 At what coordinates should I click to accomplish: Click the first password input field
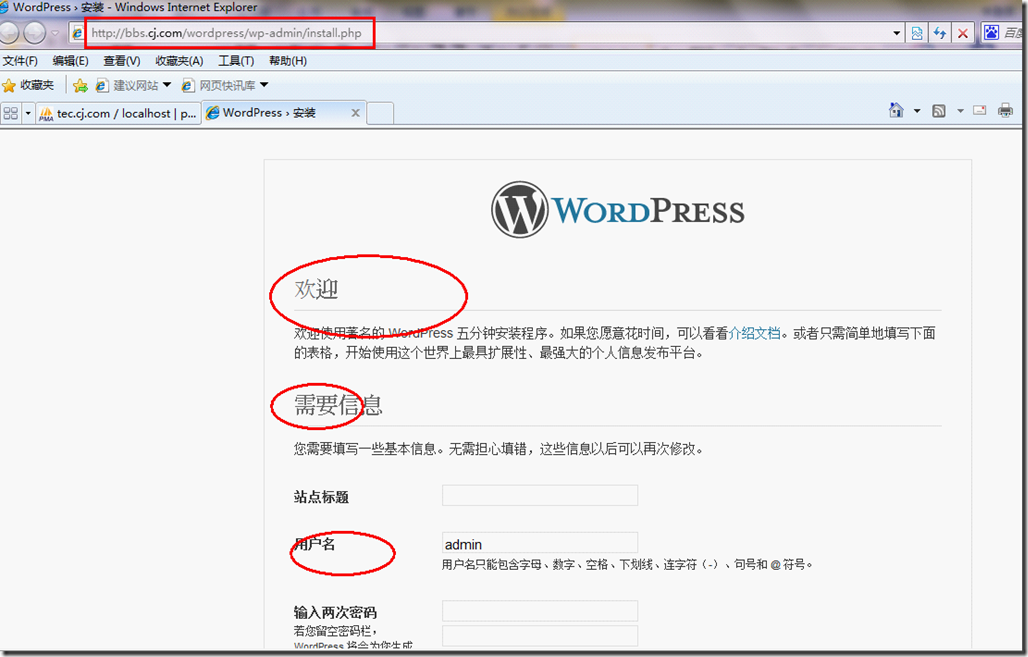(x=540, y=610)
